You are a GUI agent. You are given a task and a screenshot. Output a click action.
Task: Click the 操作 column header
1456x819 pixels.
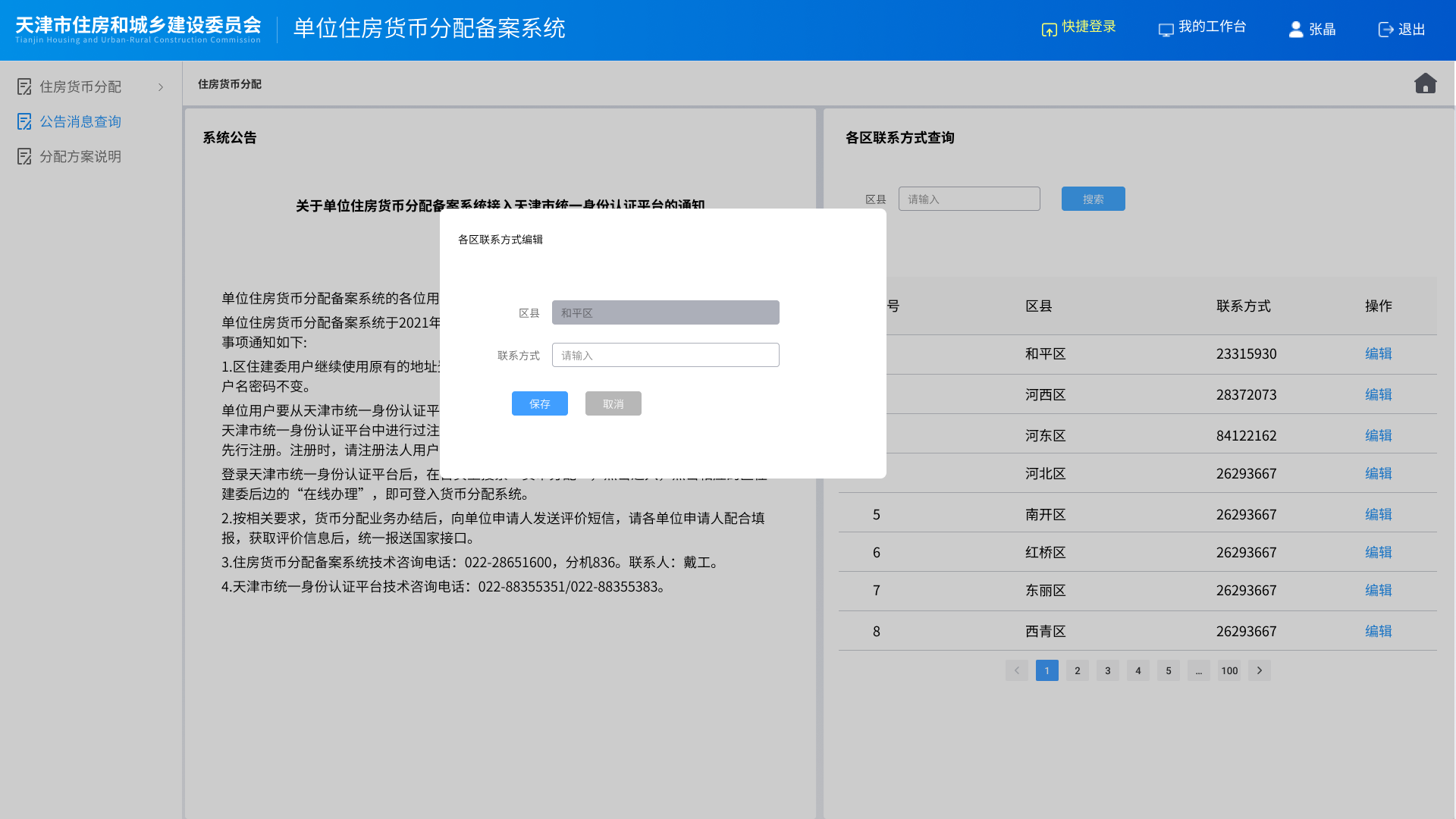click(1379, 306)
